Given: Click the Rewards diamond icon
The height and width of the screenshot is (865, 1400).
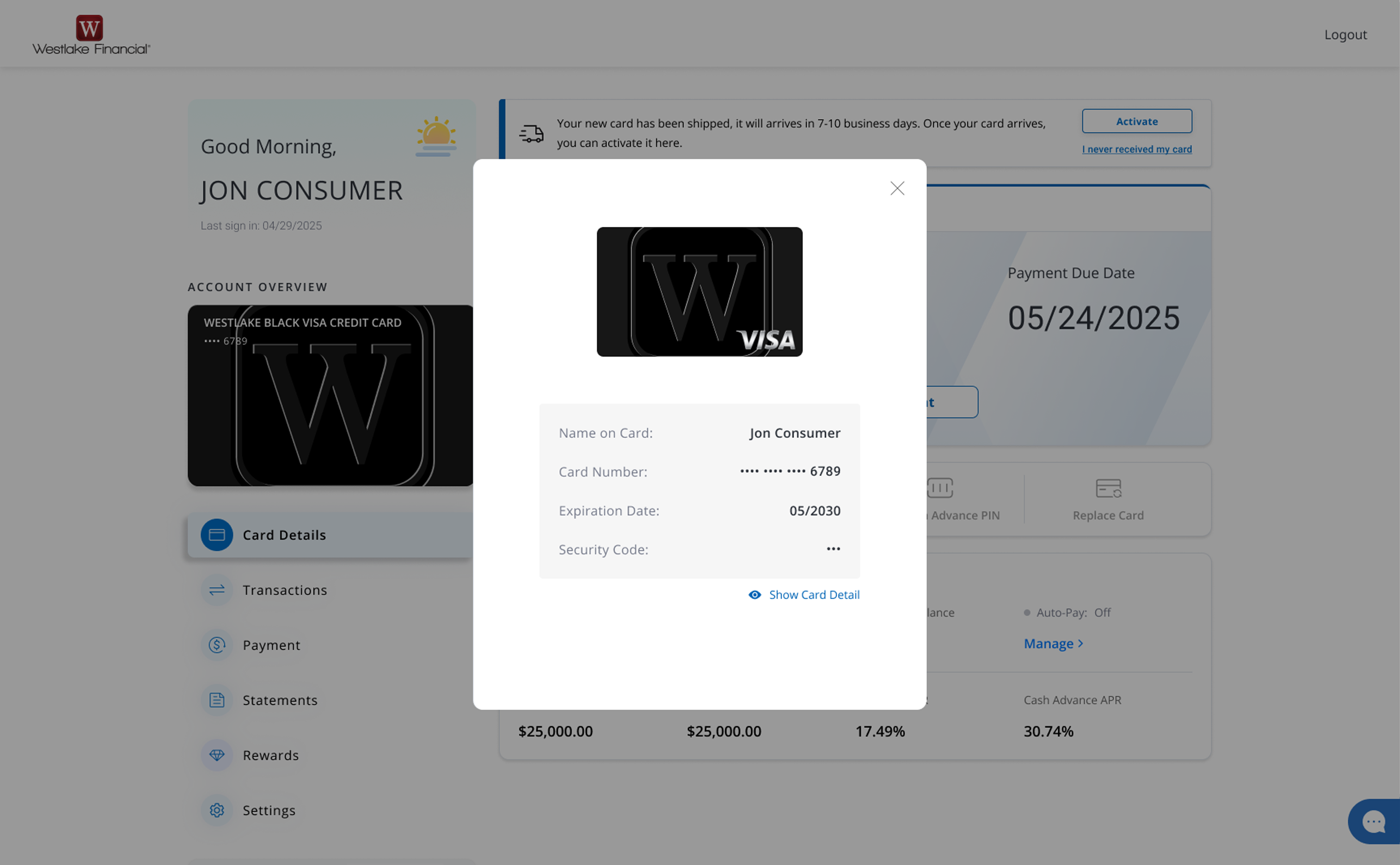Looking at the screenshot, I should coord(217,755).
